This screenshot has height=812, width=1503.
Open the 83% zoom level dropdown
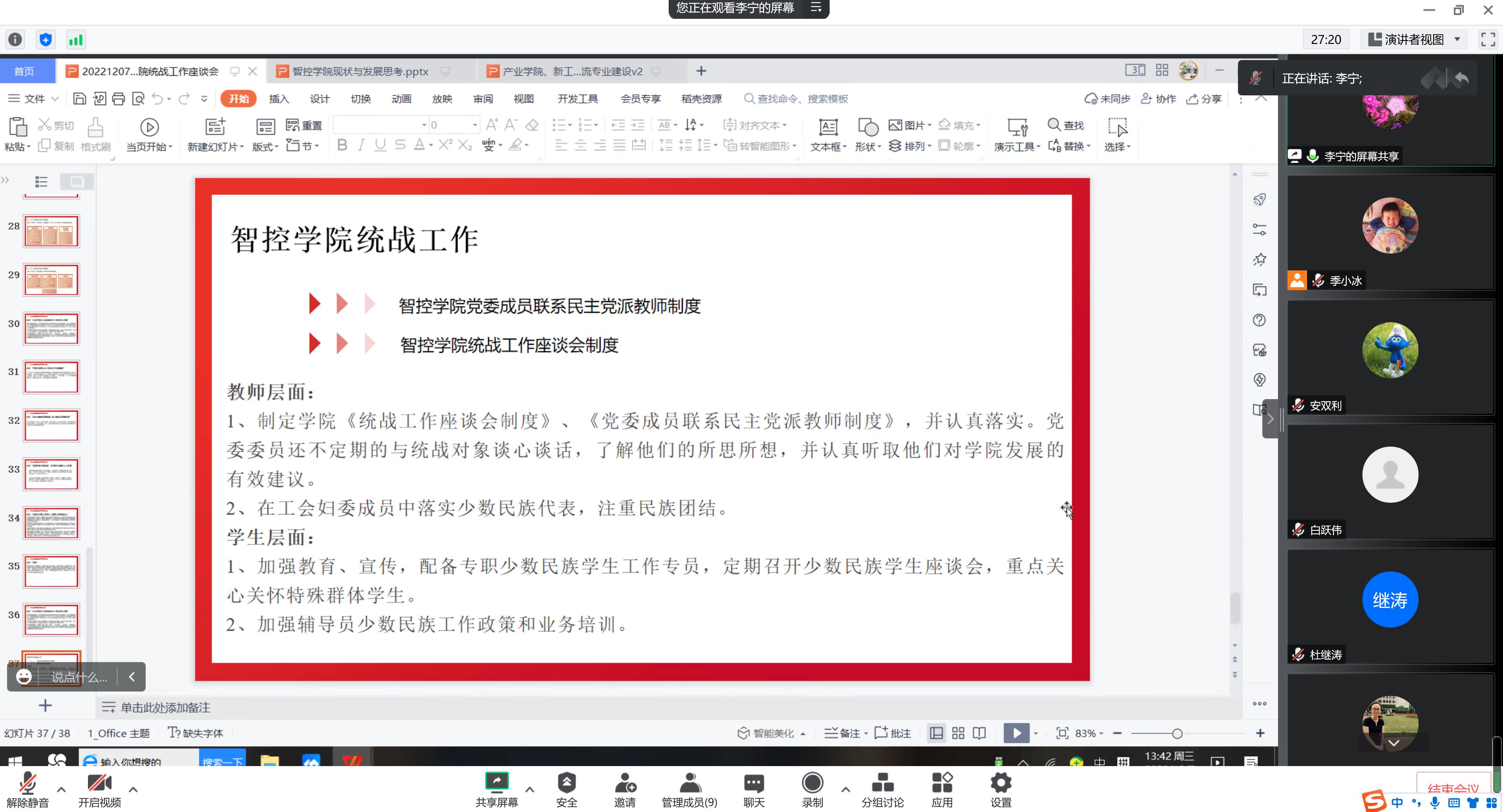tap(1089, 733)
